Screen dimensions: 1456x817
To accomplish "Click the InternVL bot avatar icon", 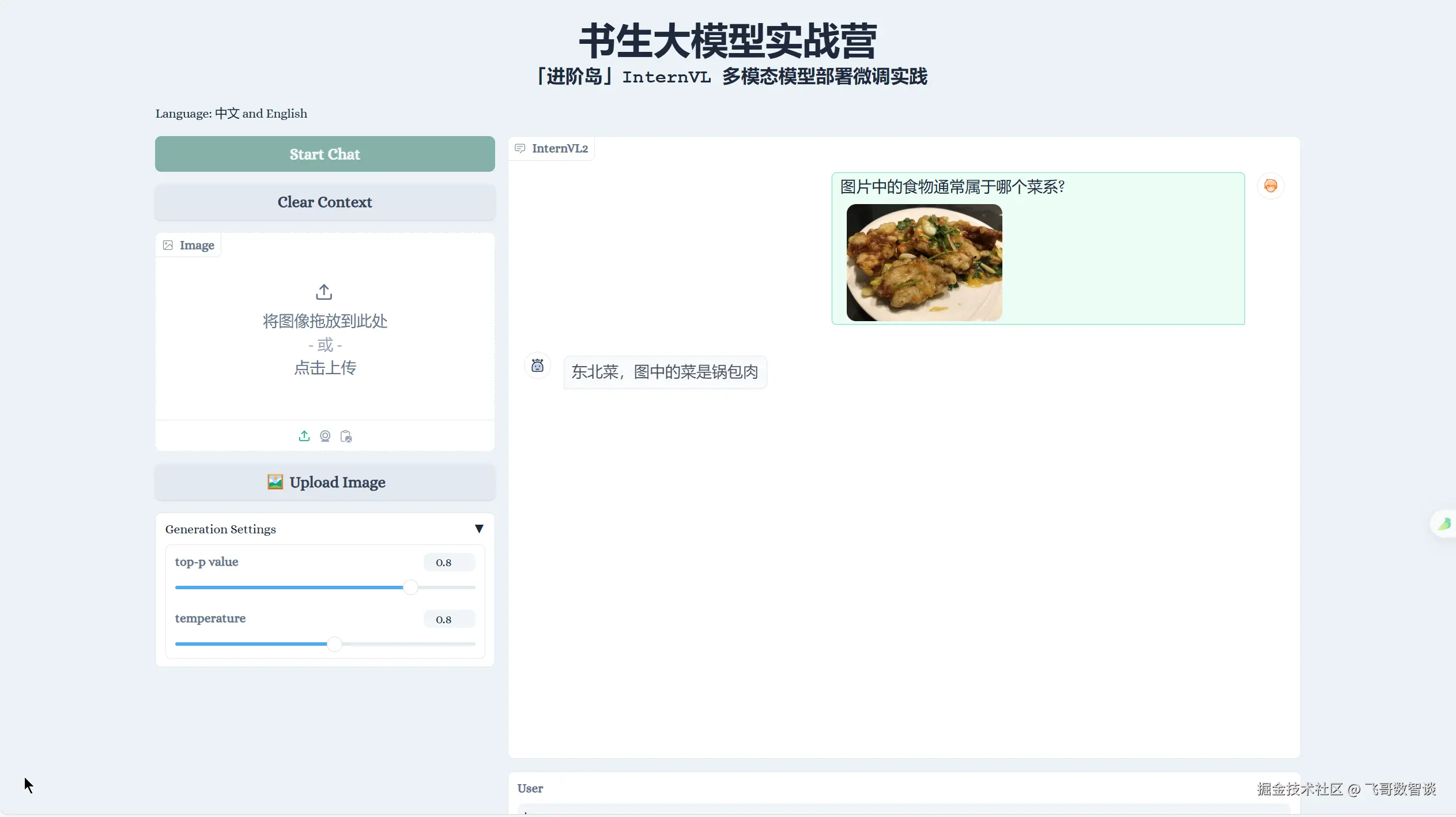I will coord(537,366).
